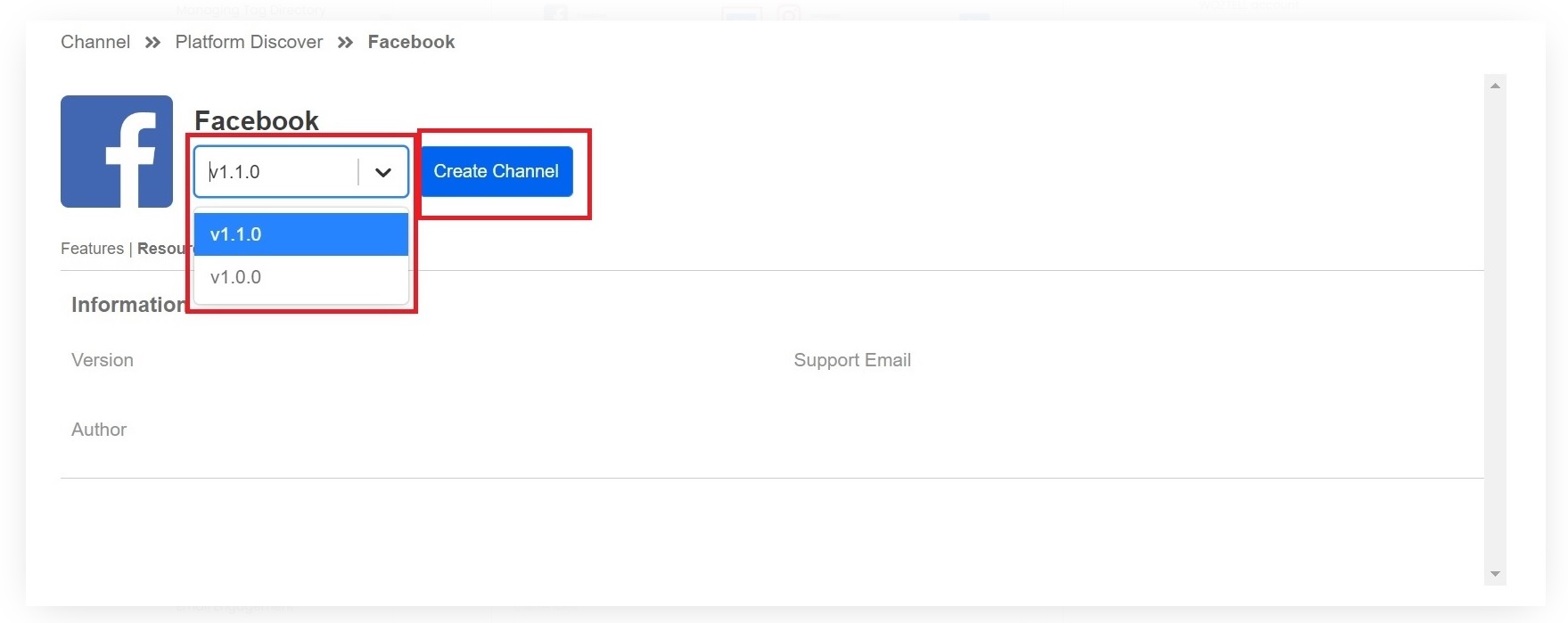
Task: Click the Facebook breadcrumb item
Action: tap(411, 42)
